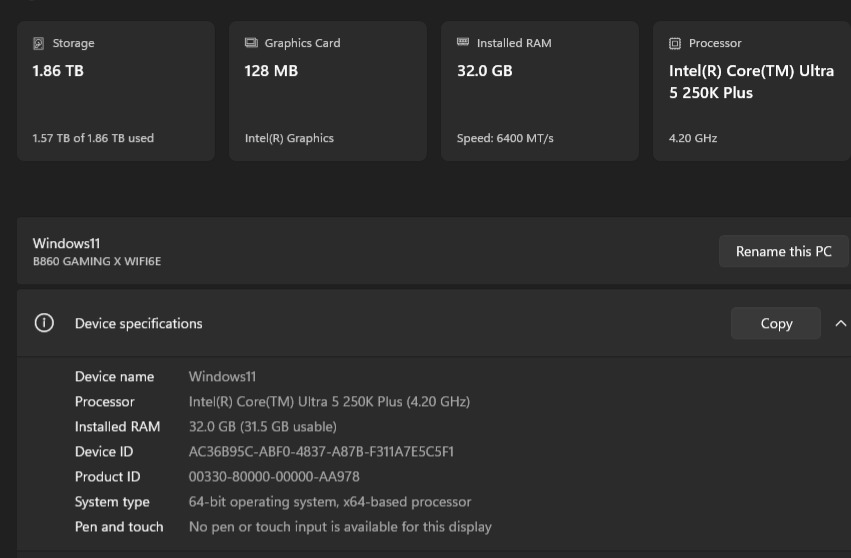Click the System type 64-bit value
The image size is (851, 558).
coord(329,502)
